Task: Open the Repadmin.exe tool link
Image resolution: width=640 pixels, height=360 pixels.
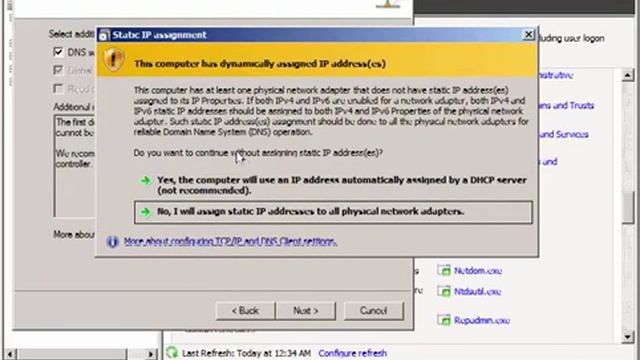Action: click(x=482, y=320)
